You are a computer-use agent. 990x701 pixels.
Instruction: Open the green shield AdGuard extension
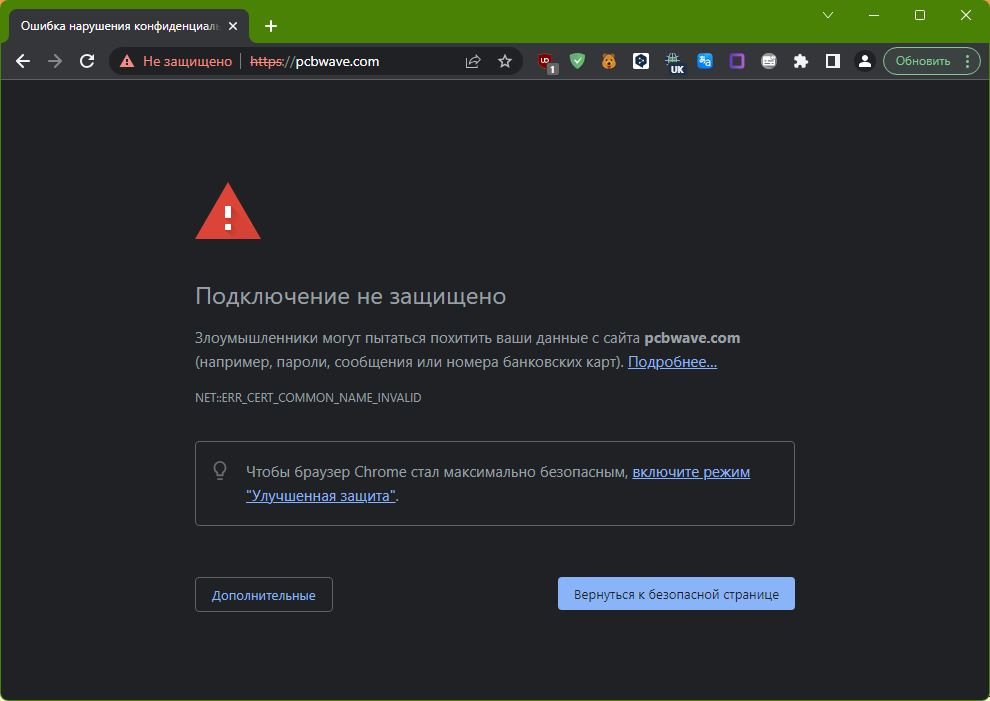[577, 61]
